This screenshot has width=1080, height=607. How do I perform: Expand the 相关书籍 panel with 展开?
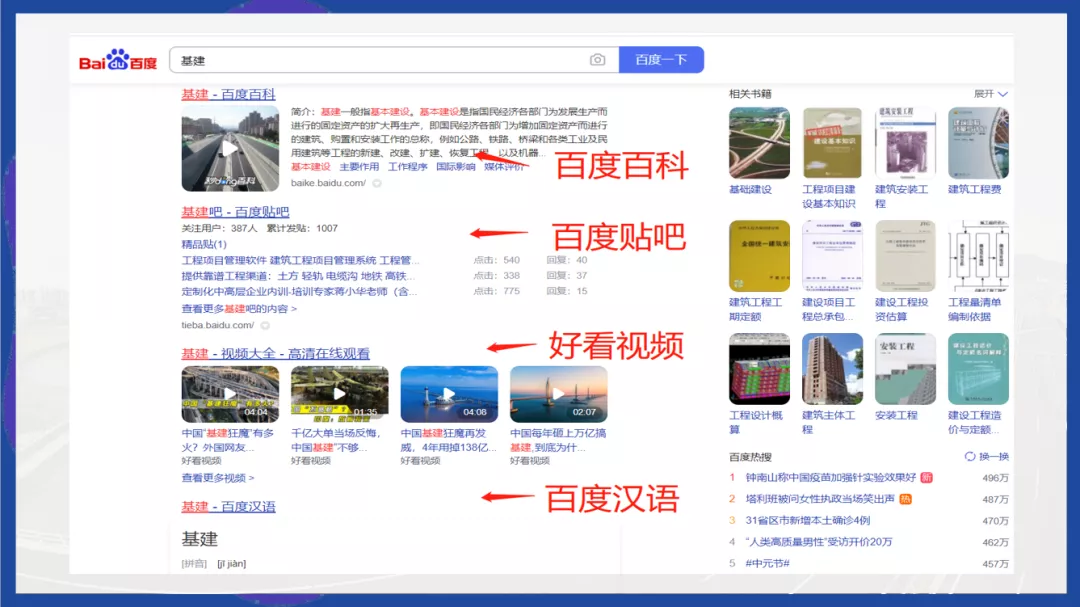tap(990, 94)
